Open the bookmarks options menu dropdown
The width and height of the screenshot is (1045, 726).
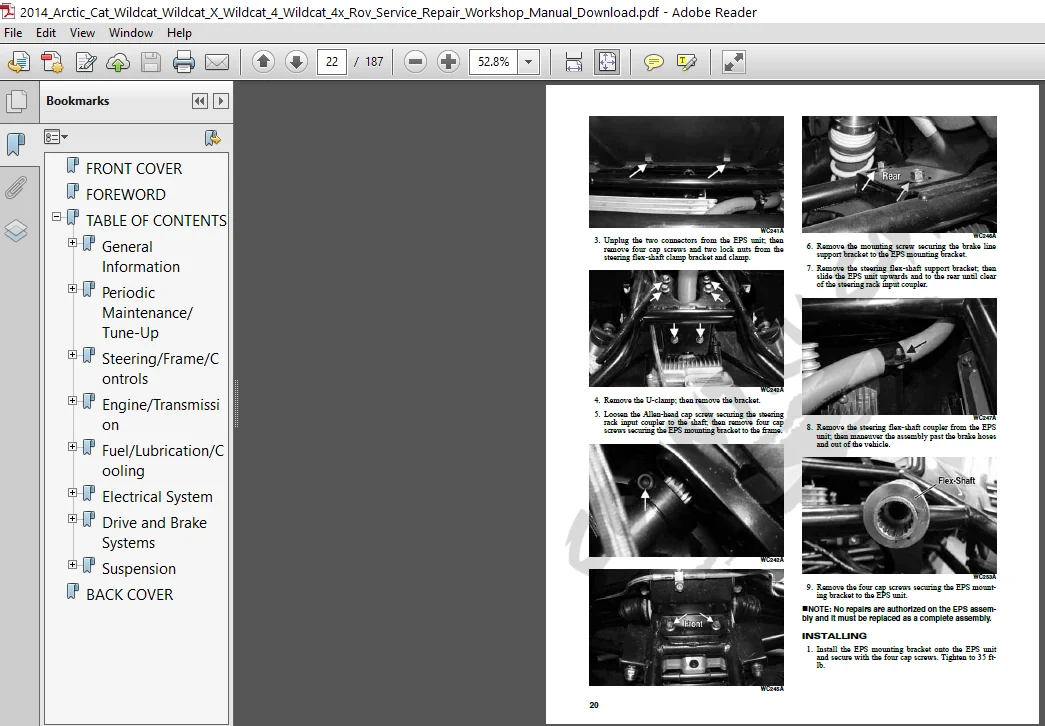[56, 137]
